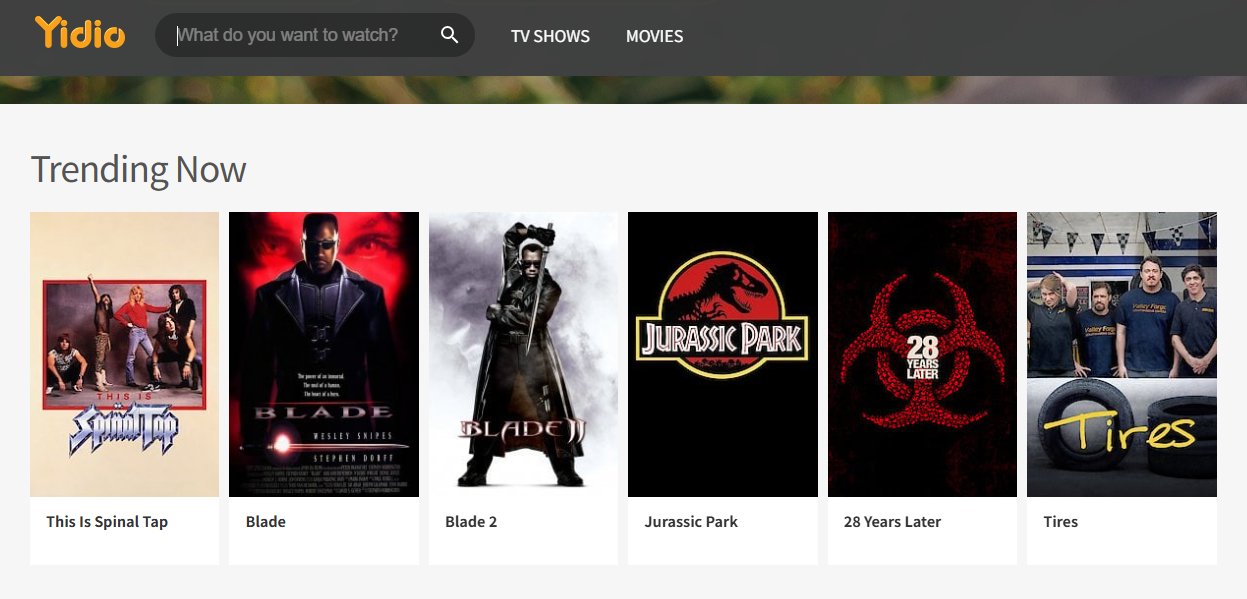Viewport: 1247px width, 599px height.
Task: Open the Blade movie poster
Action: [x=324, y=354]
